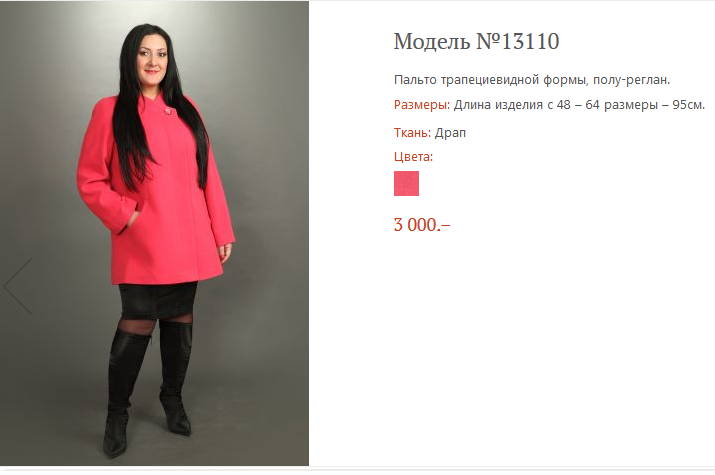715x475 pixels.
Task: Click the 95см length value
Action: click(x=689, y=105)
